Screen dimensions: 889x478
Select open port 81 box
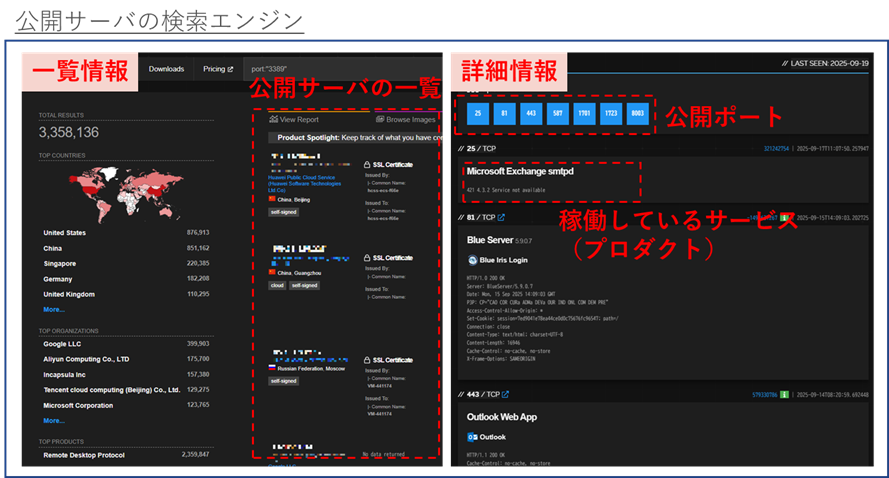pyautogui.click(x=505, y=113)
